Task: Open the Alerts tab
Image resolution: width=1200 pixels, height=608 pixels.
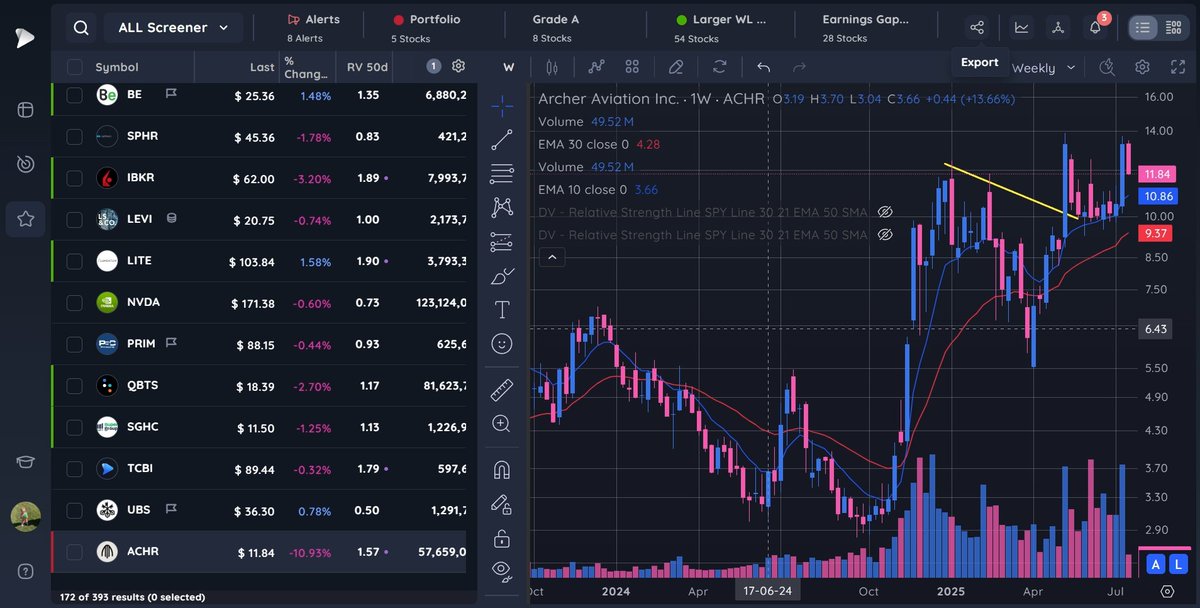Action: pyautogui.click(x=314, y=28)
